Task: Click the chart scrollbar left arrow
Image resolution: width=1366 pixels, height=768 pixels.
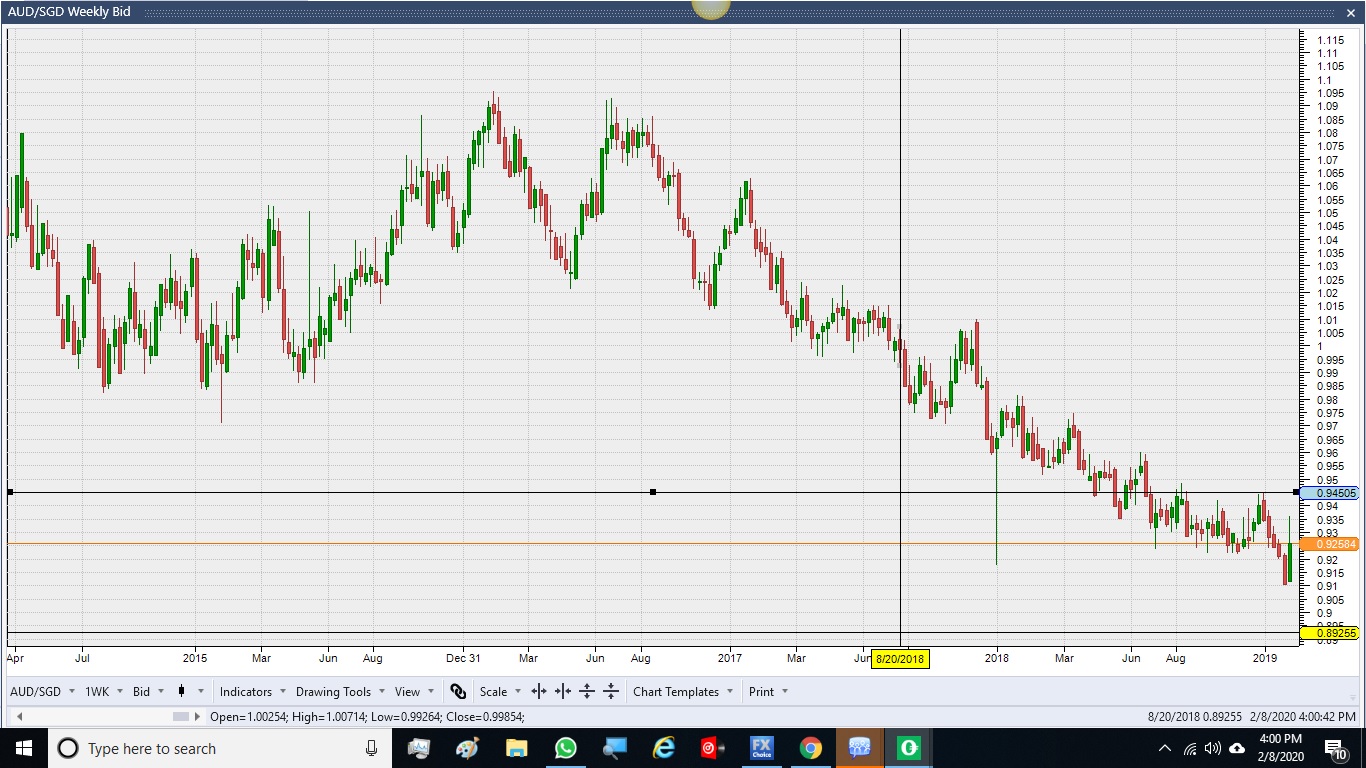Action: pyautogui.click(x=19, y=717)
